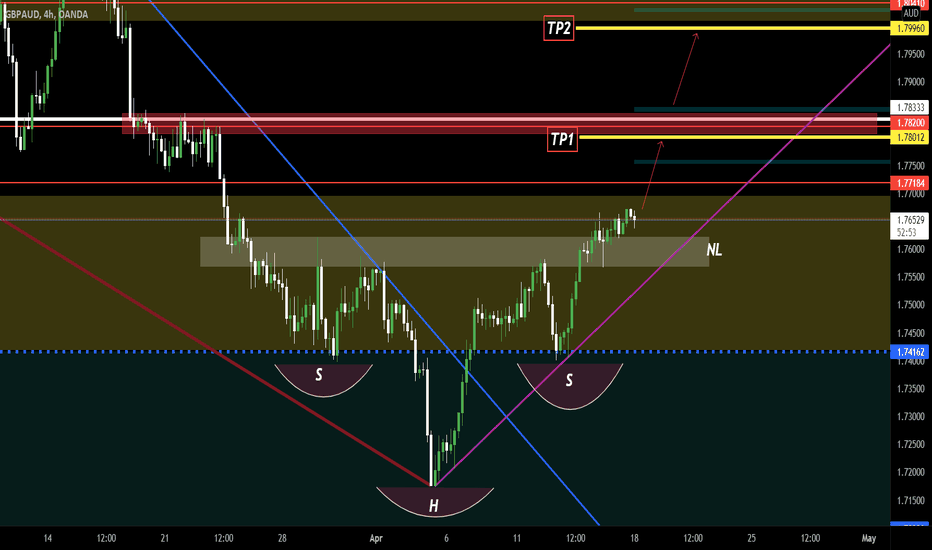Select the yellow TP2 horizontal line

tap(732, 28)
